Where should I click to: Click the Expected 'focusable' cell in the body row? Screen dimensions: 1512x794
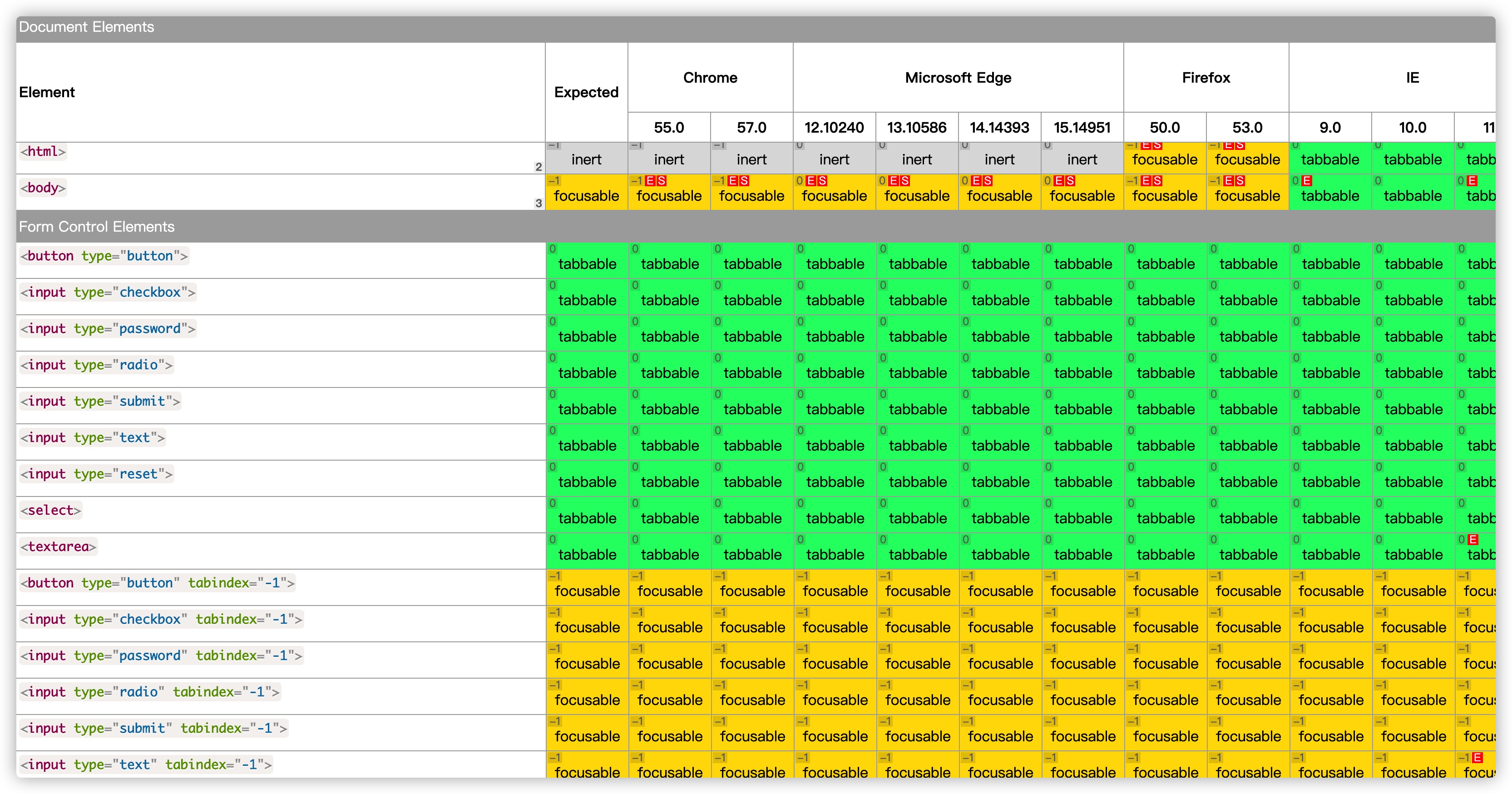tap(586, 192)
